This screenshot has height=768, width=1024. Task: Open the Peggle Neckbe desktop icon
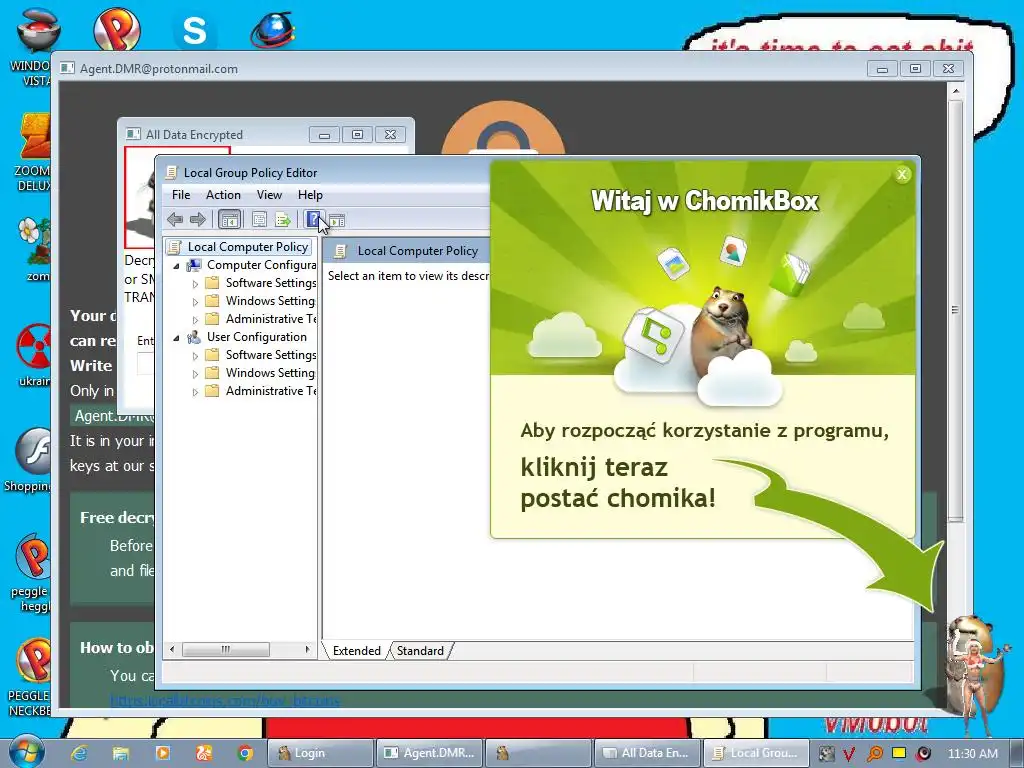click(x=30, y=677)
